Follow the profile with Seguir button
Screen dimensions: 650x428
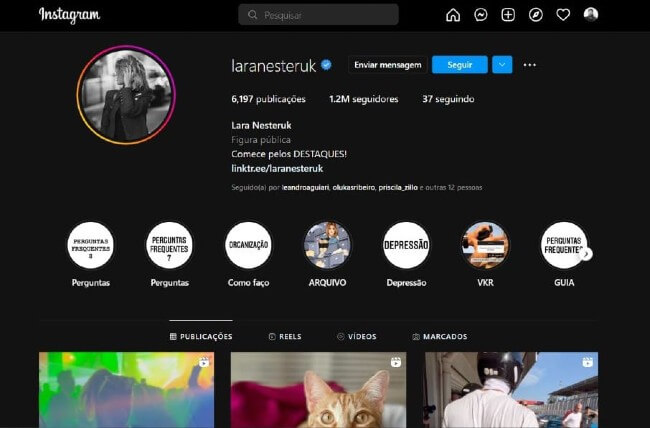[x=460, y=65]
